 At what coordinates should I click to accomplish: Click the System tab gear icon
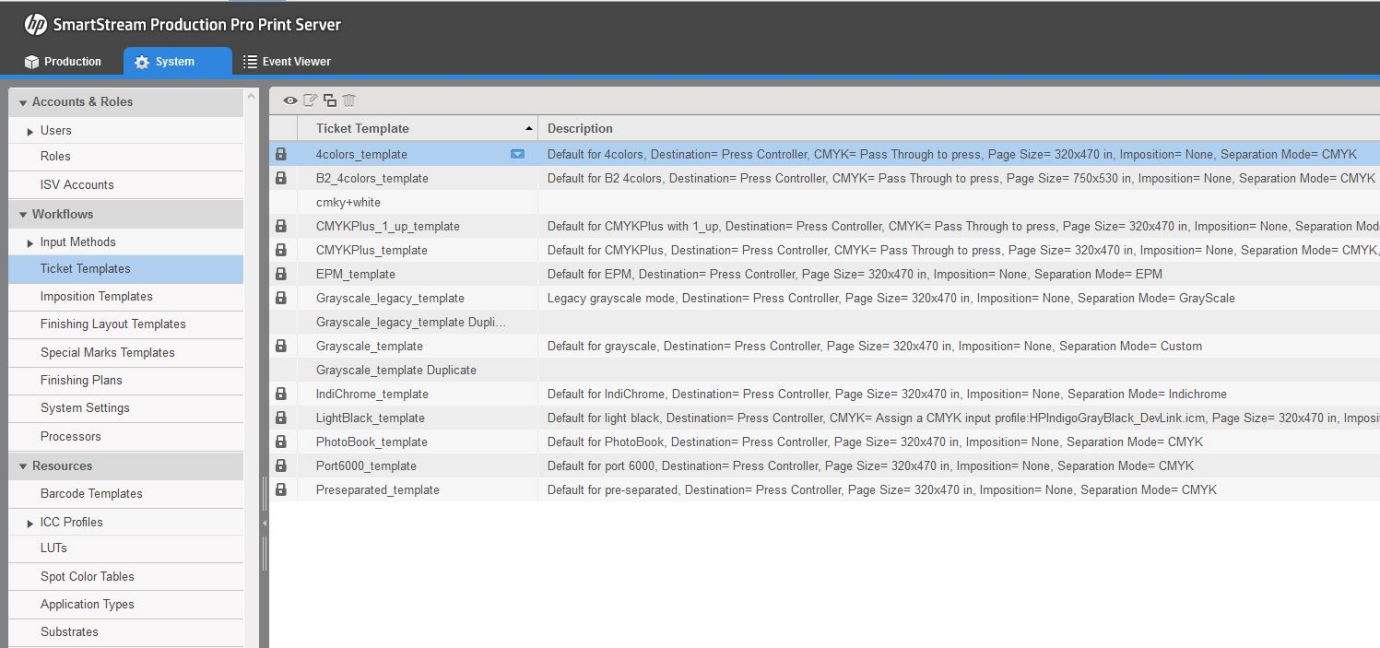pyautogui.click(x=142, y=62)
